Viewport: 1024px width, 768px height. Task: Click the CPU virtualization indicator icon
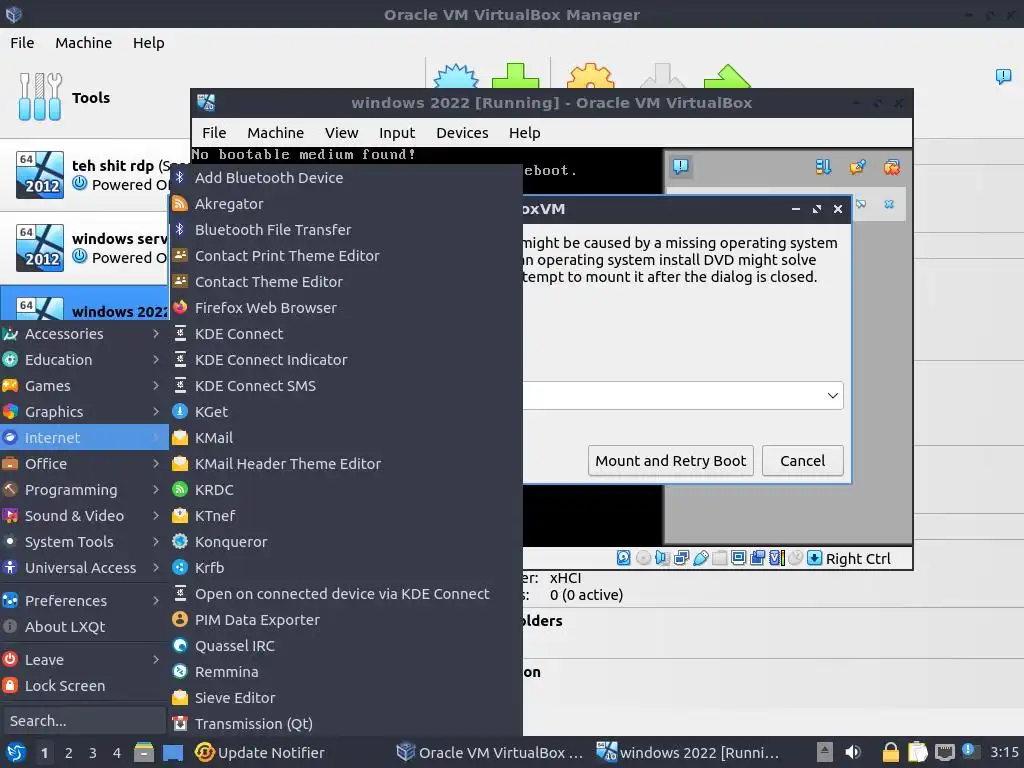[776, 558]
